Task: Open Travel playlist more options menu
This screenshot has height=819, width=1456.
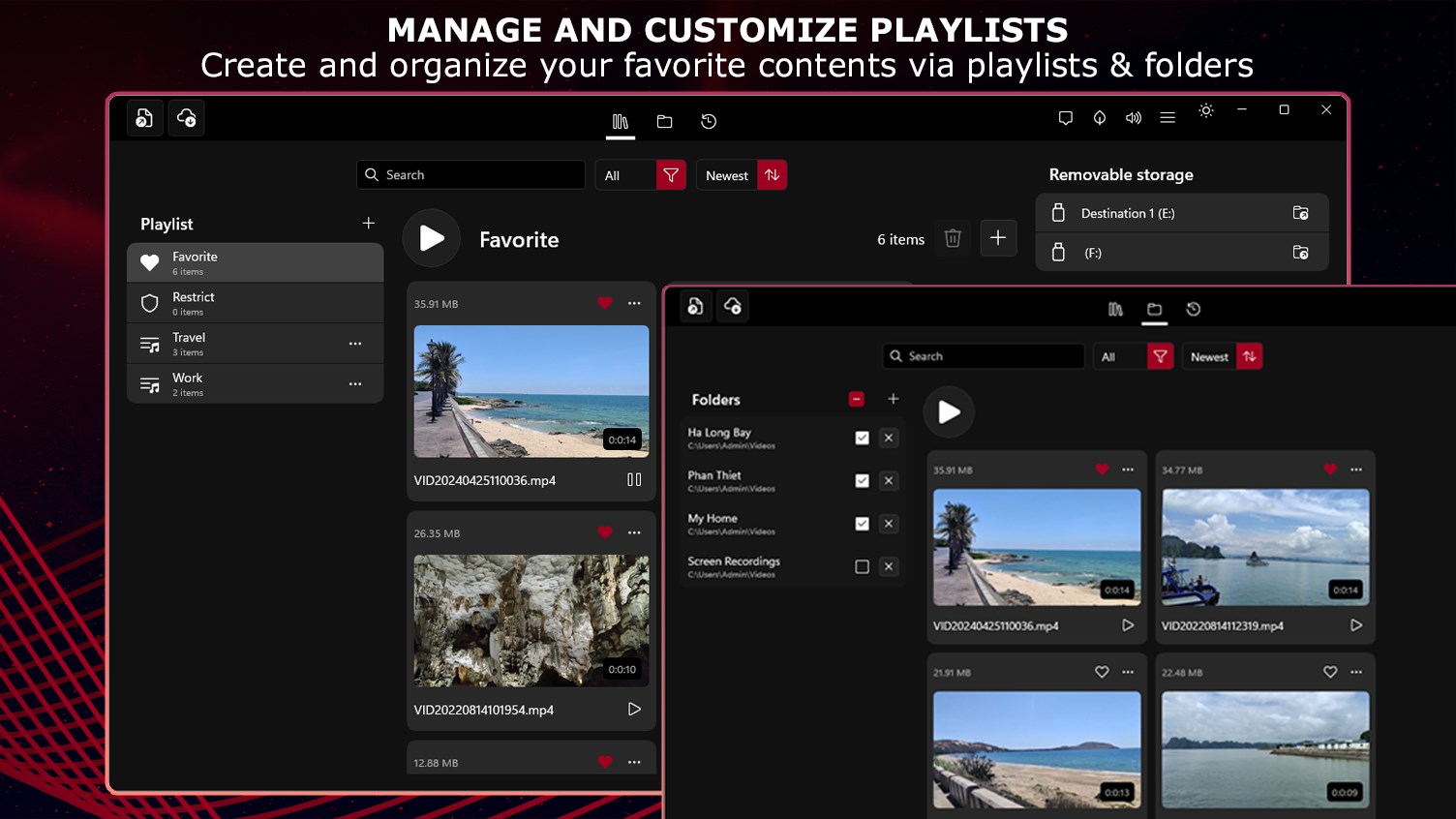Action: pyautogui.click(x=355, y=344)
